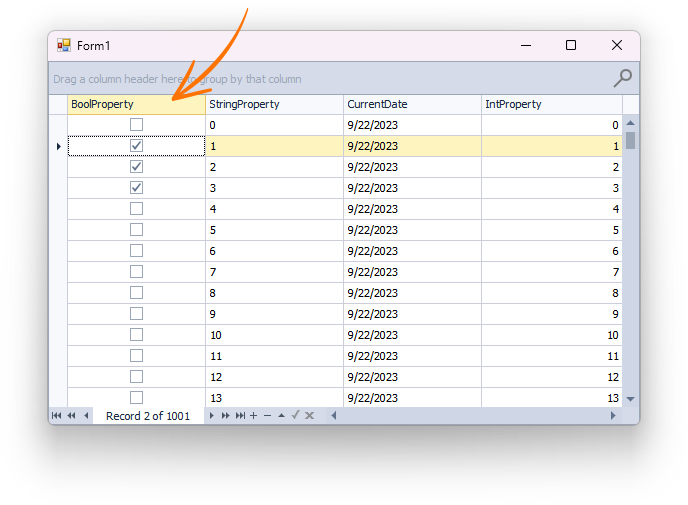Open the grid search magnifier icon

622,79
